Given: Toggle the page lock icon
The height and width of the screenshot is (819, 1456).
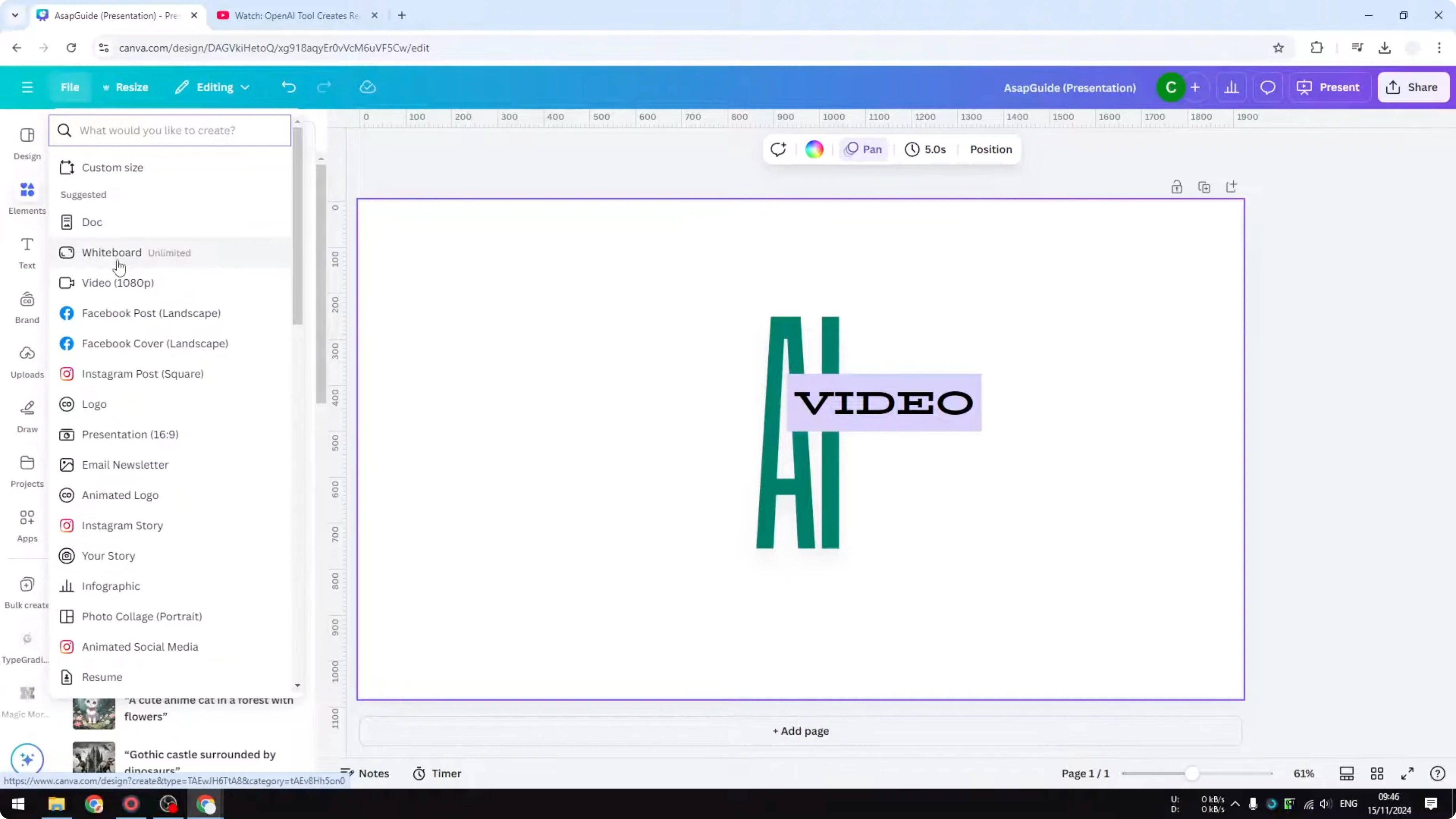Looking at the screenshot, I should coord(1177,186).
